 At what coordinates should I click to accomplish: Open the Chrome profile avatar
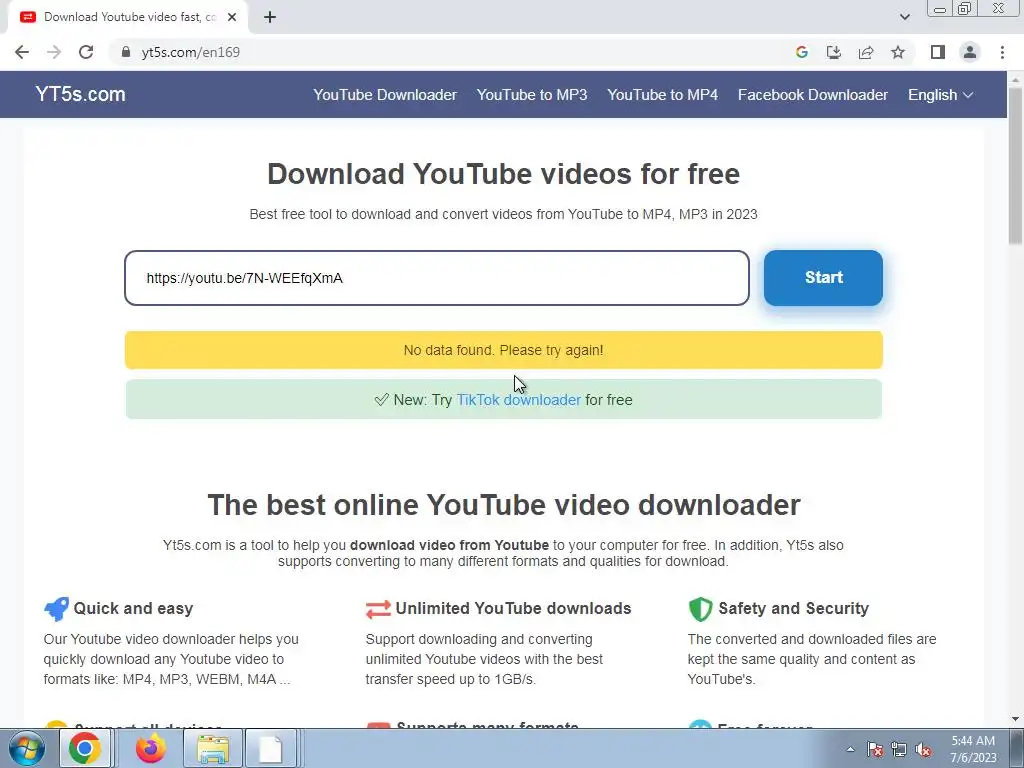(970, 52)
